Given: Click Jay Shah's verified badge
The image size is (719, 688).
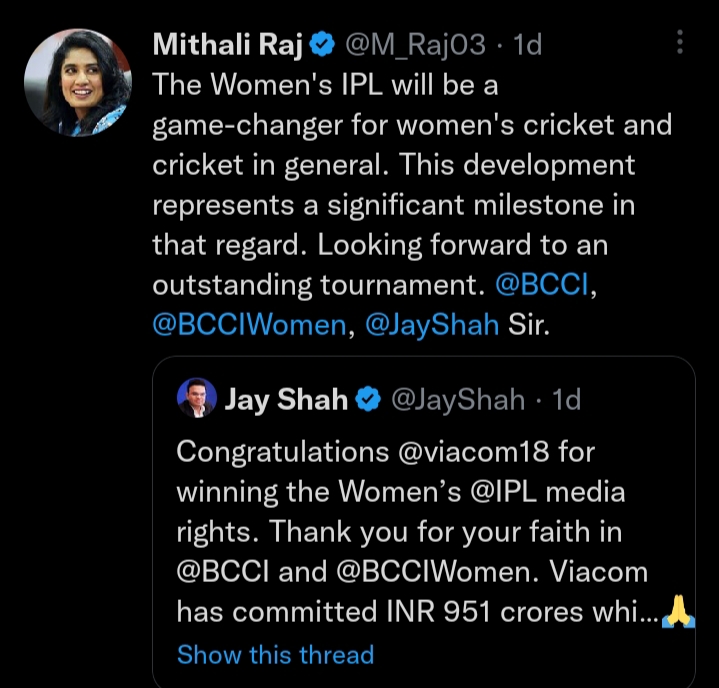Looking at the screenshot, I should (x=367, y=399).
